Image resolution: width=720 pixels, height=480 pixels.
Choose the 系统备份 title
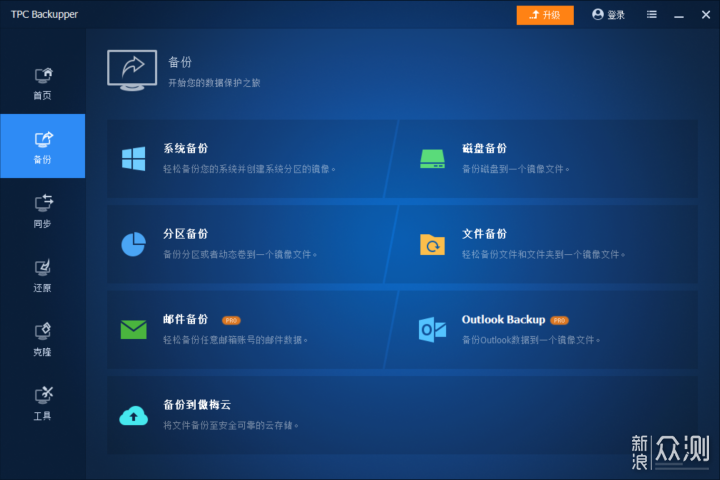(x=186, y=148)
